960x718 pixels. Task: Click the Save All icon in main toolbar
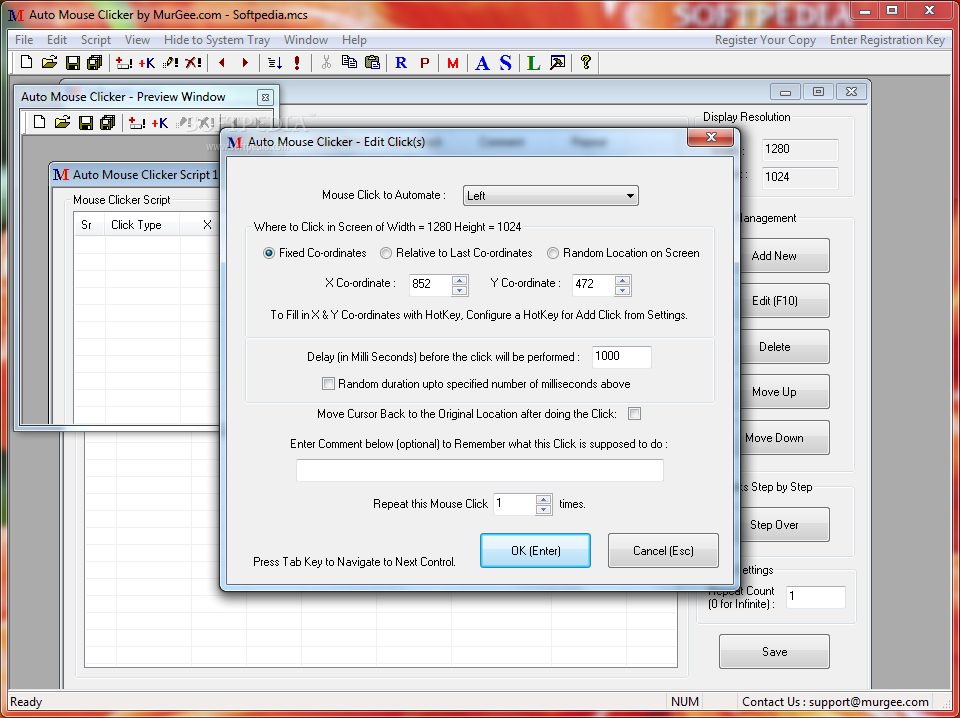click(x=95, y=62)
